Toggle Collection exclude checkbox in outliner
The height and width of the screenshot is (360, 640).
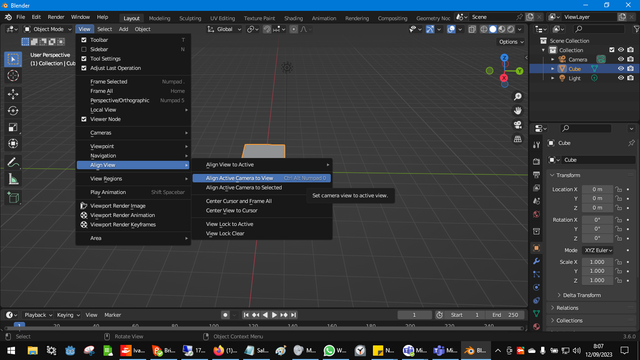point(611,50)
